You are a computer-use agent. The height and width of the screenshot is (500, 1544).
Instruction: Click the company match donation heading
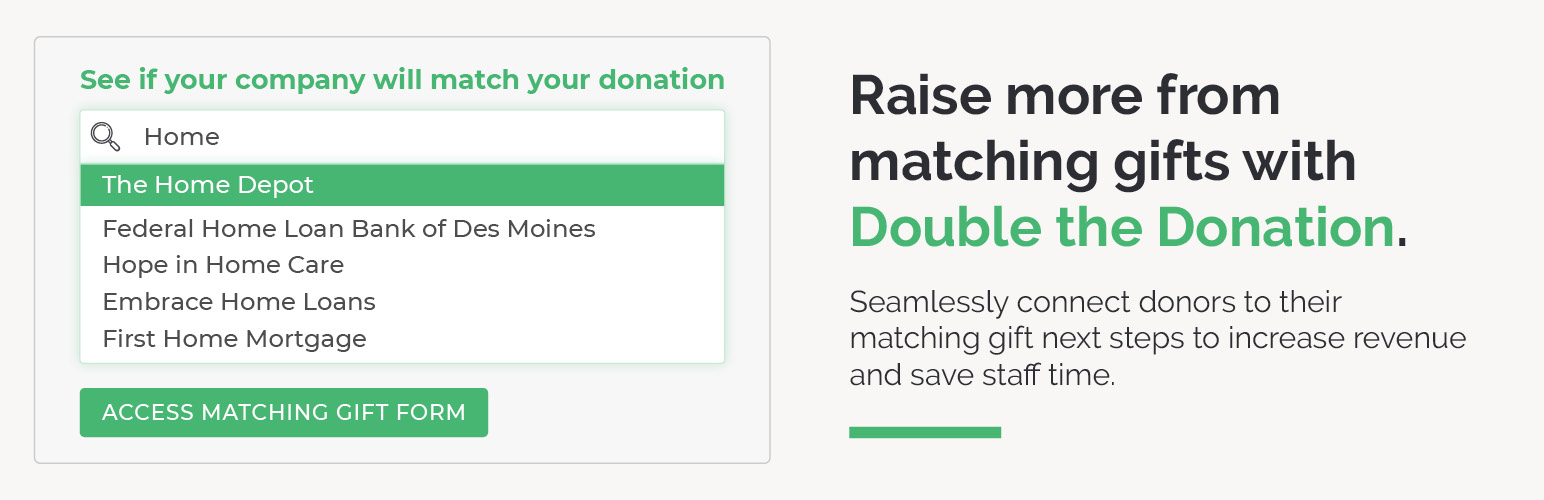(402, 80)
